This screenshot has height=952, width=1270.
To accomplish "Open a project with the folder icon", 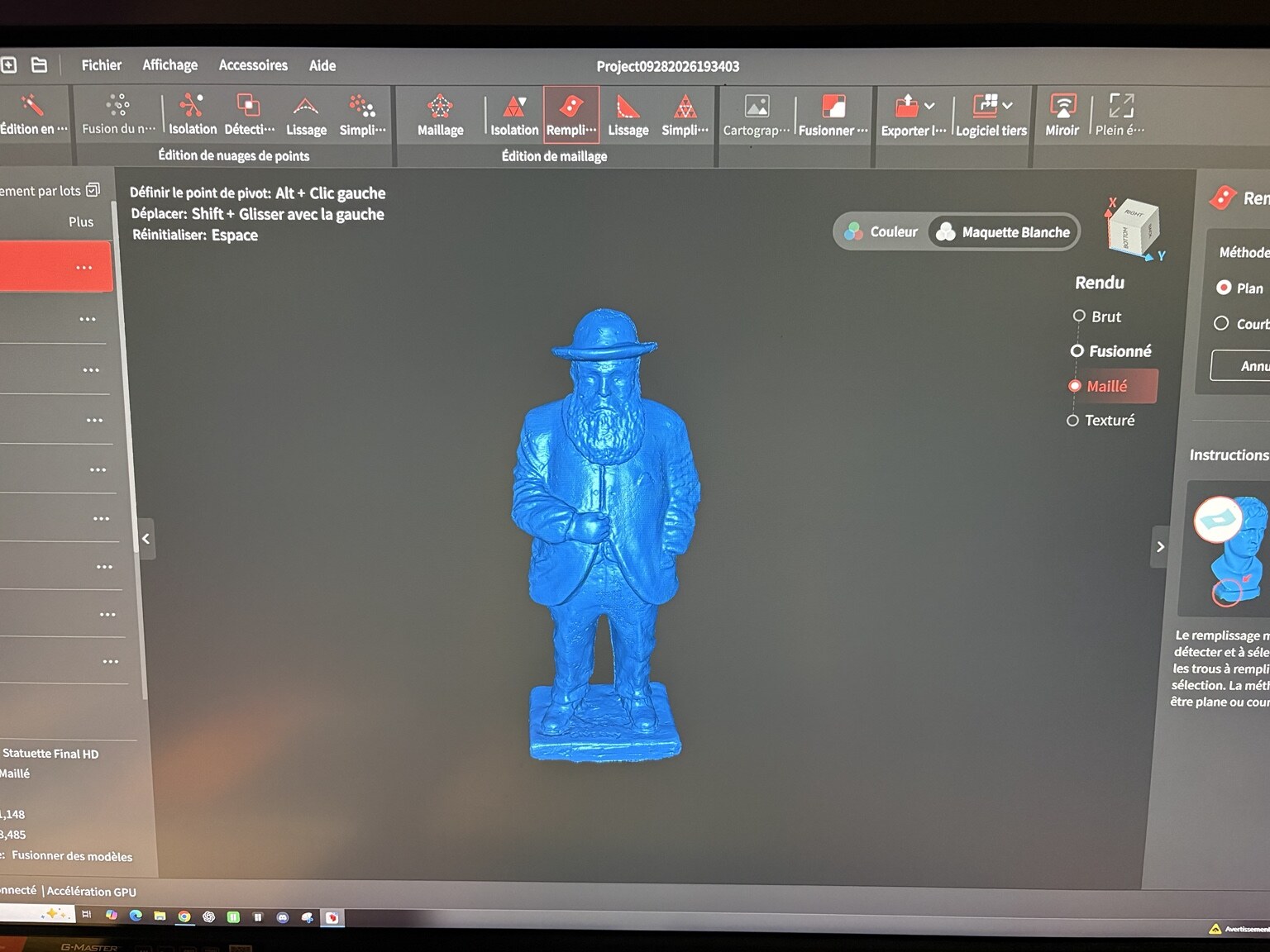I will 39,64.
